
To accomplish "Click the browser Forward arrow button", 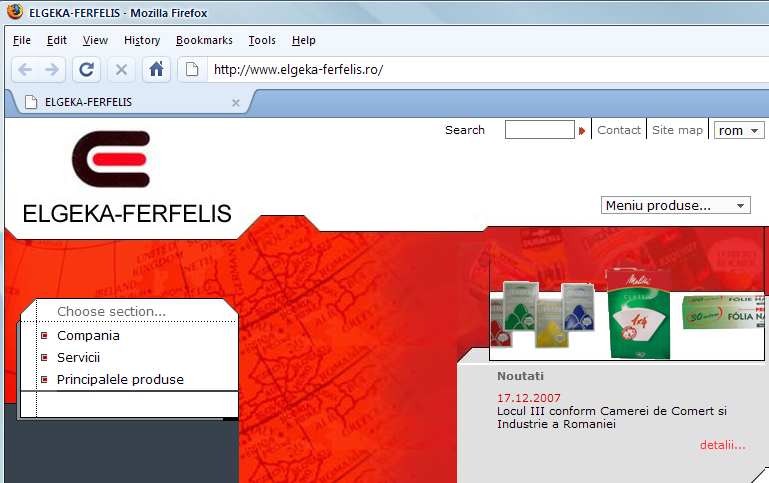I will [x=53, y=70].
